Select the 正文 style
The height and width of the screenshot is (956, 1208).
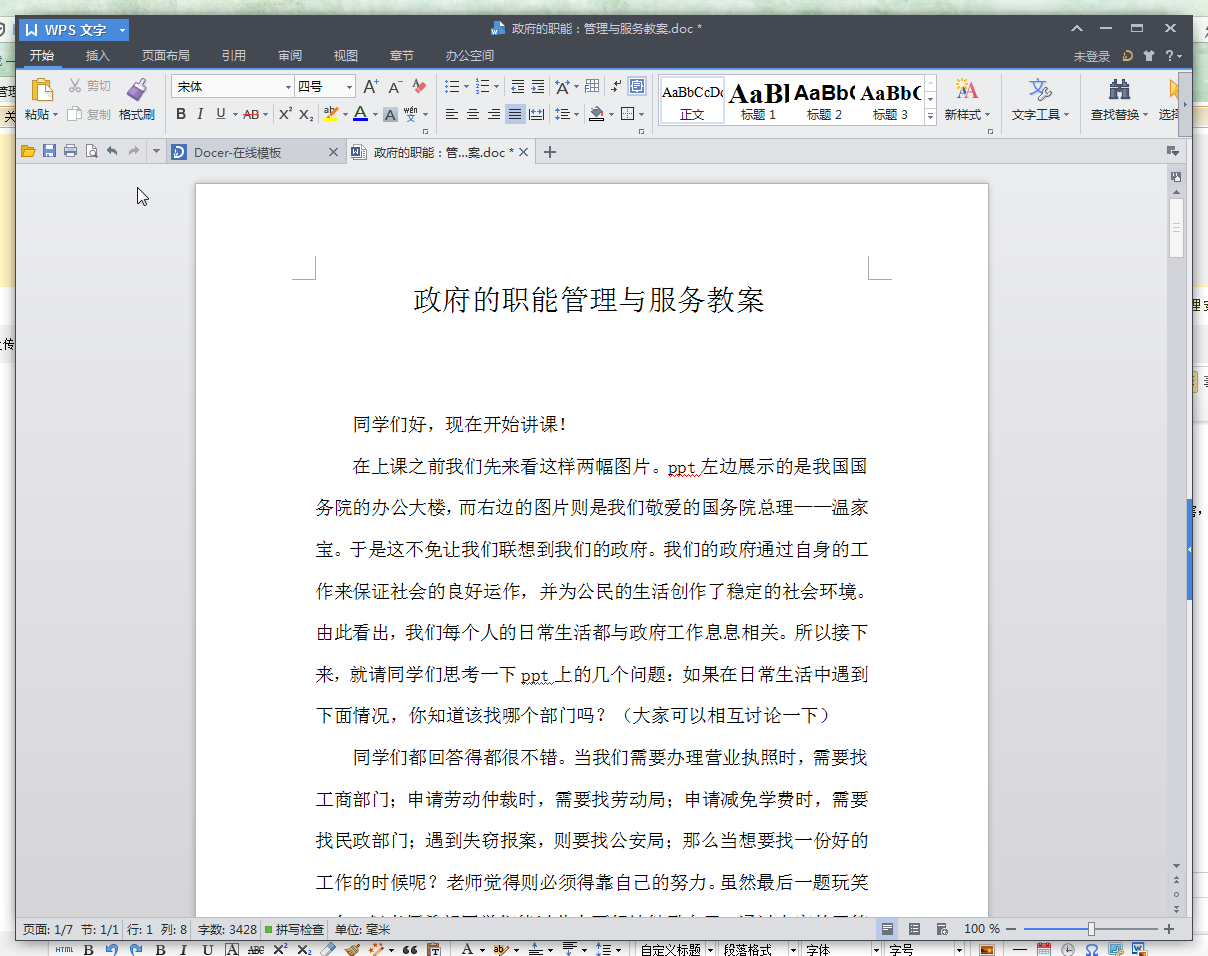click(692, 100)
